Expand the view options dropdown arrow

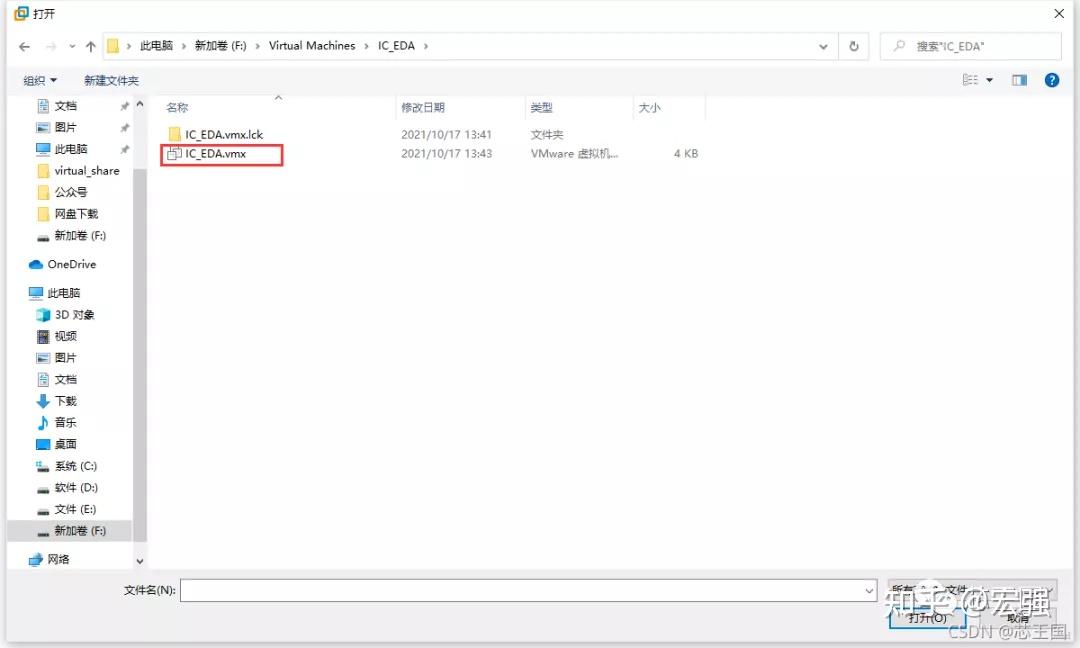(990, 81)
